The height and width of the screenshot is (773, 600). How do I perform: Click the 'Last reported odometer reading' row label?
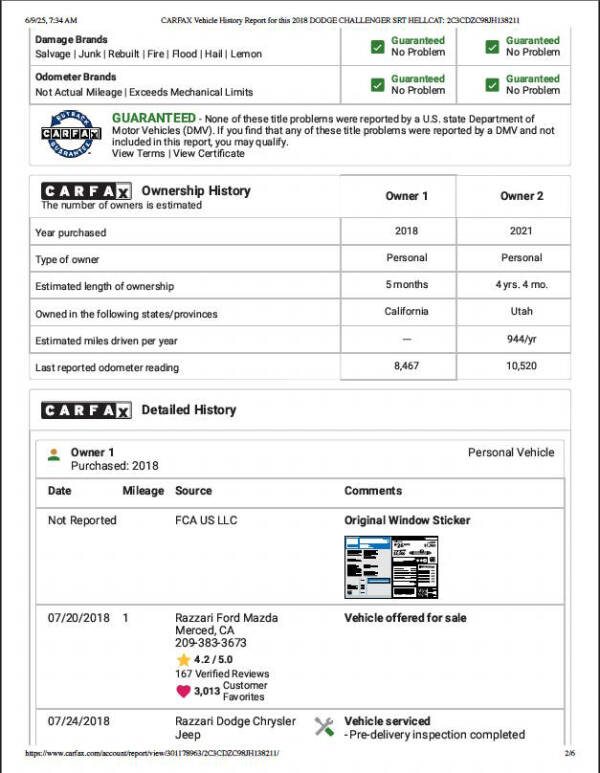(x=107, y=367)
